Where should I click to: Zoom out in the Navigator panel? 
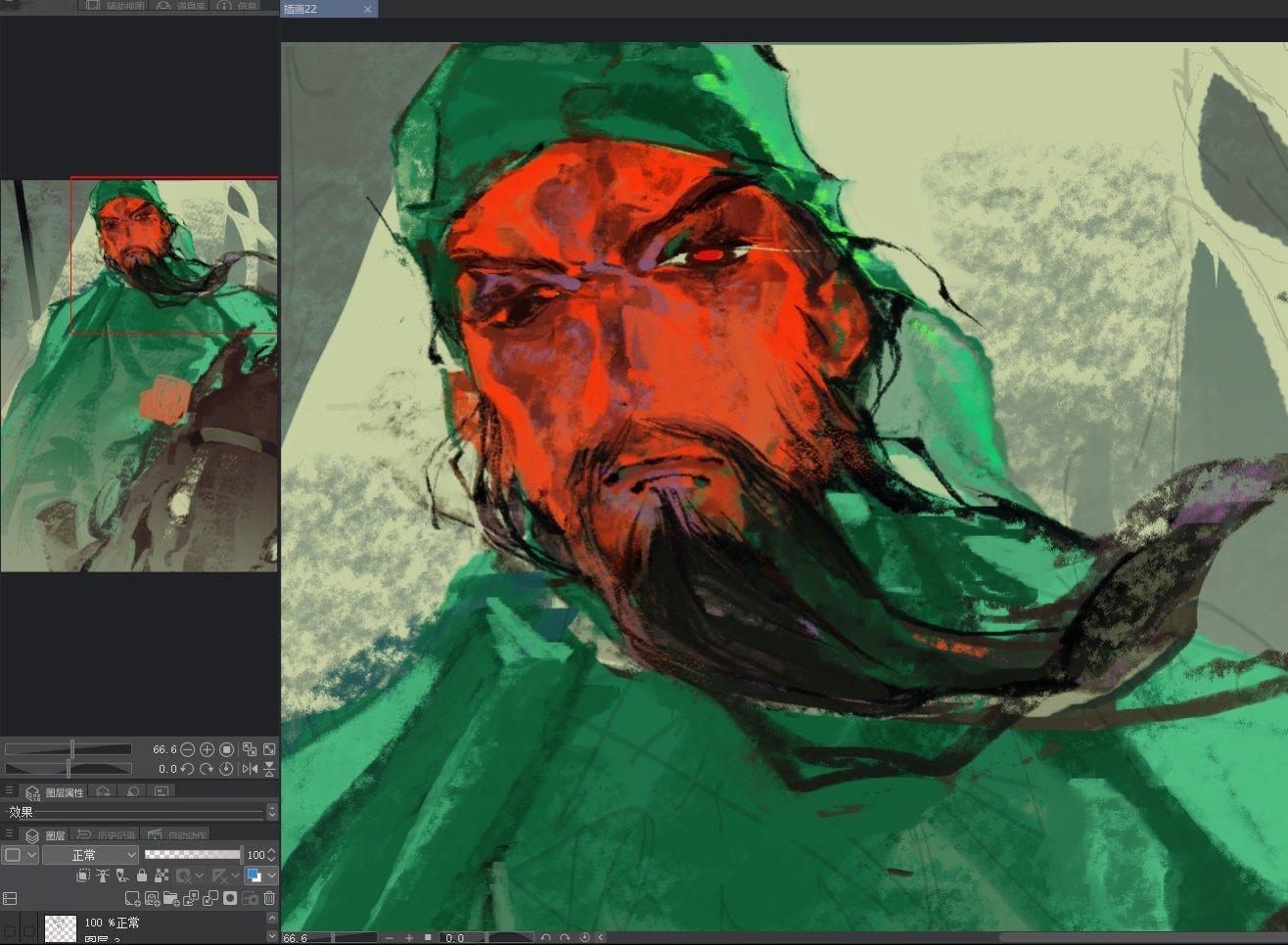[187, 749]
